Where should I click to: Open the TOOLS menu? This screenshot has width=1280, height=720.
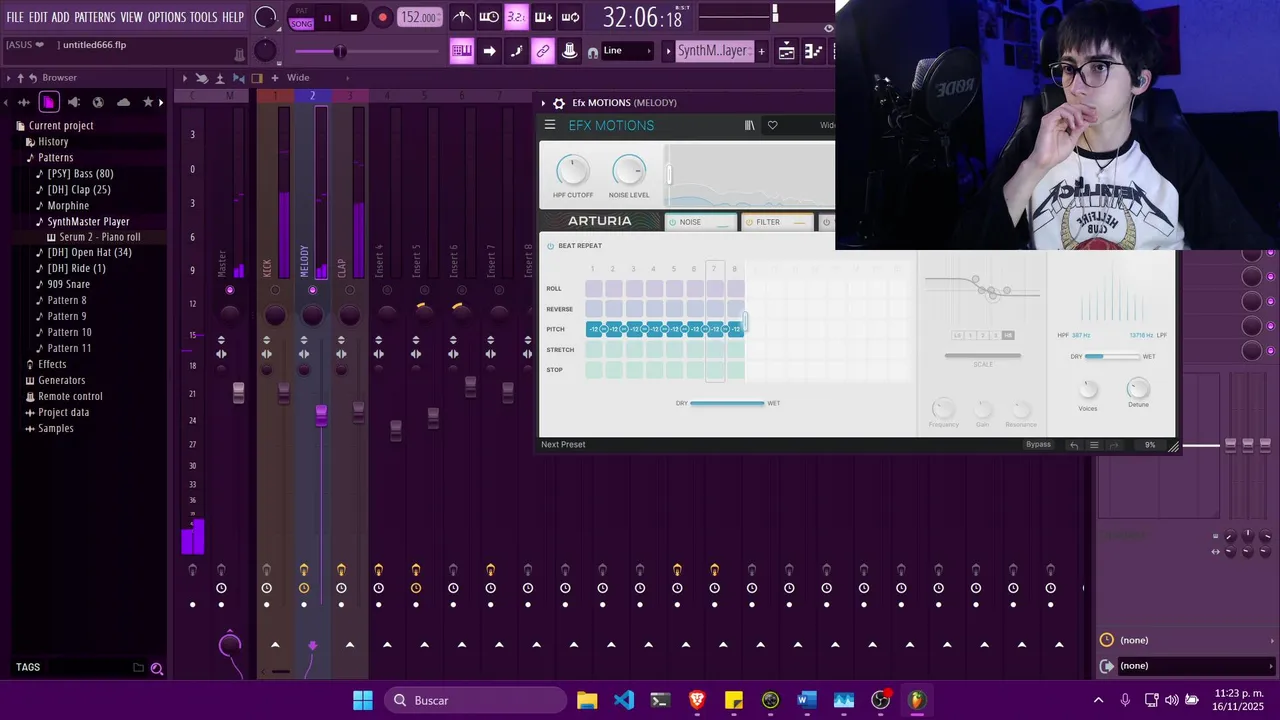(x=203, y=17)
